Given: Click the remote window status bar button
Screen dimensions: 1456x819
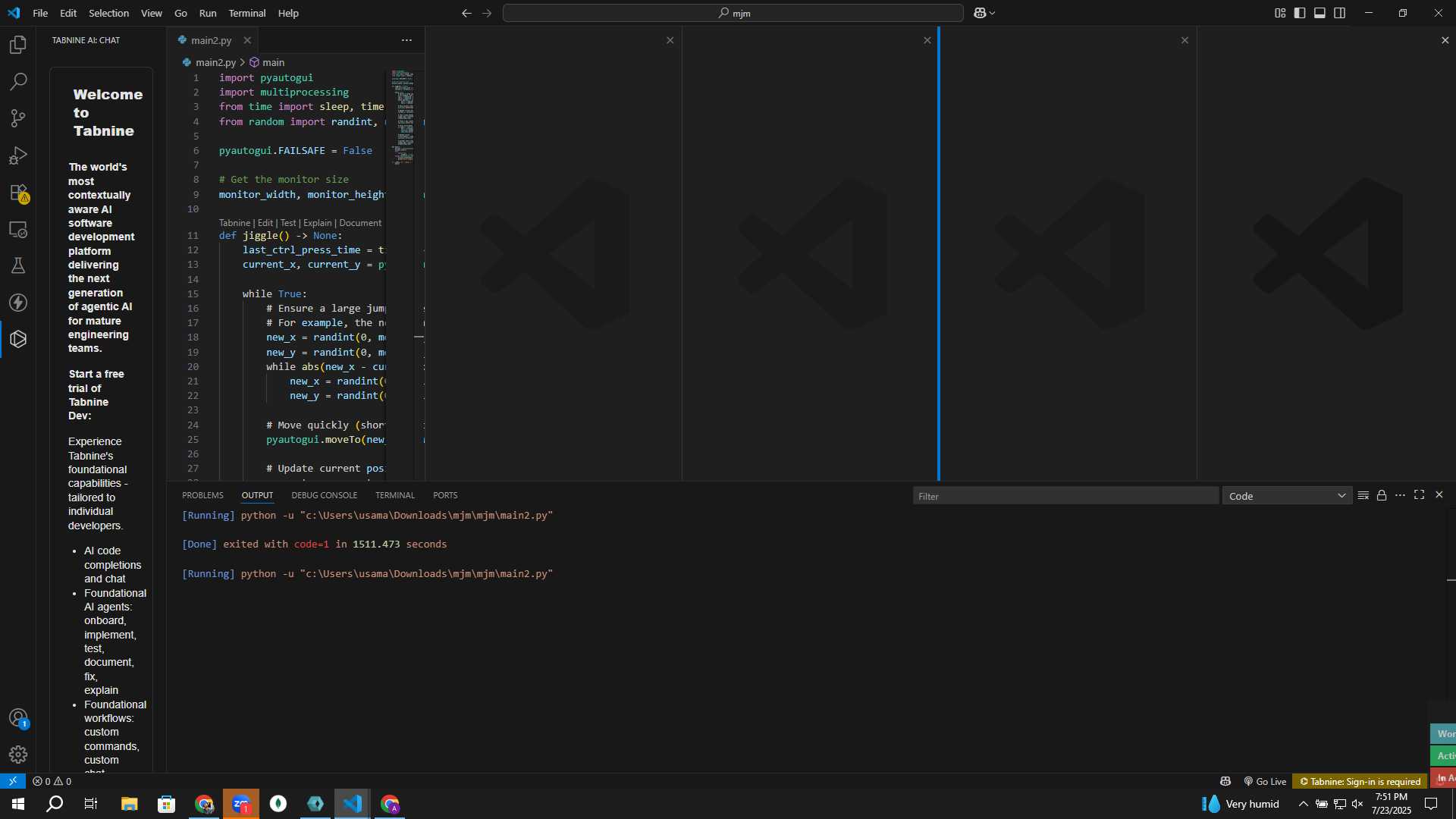Looking at the screenshot, I should click(13, 781).
